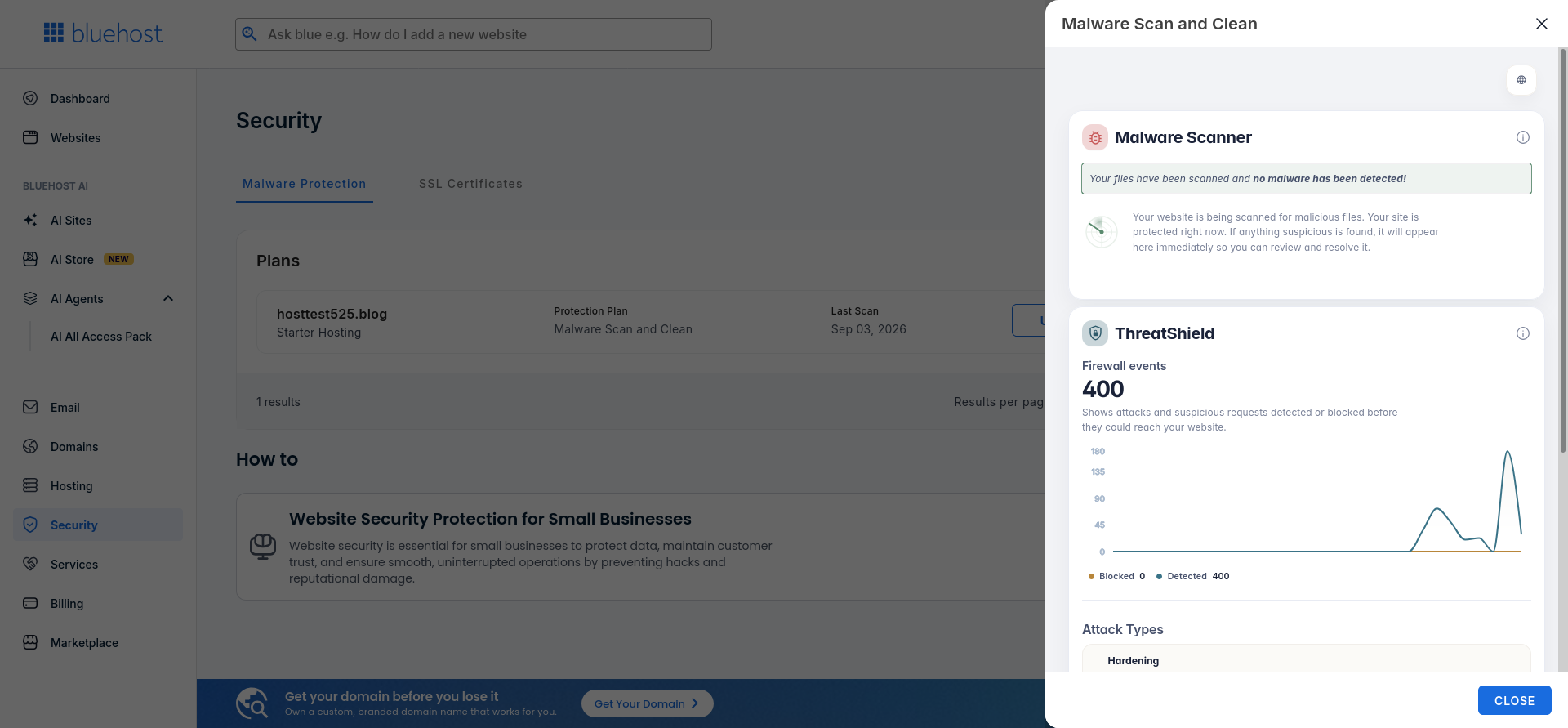
Task: Click the domain search banner icon
Action: coord(252,703)
